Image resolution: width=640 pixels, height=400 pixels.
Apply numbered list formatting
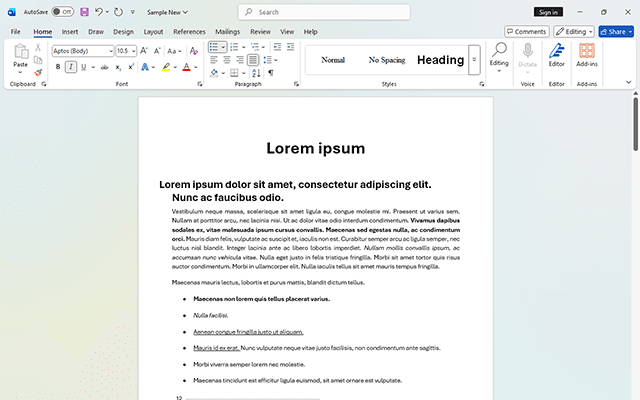pos(234,47)
